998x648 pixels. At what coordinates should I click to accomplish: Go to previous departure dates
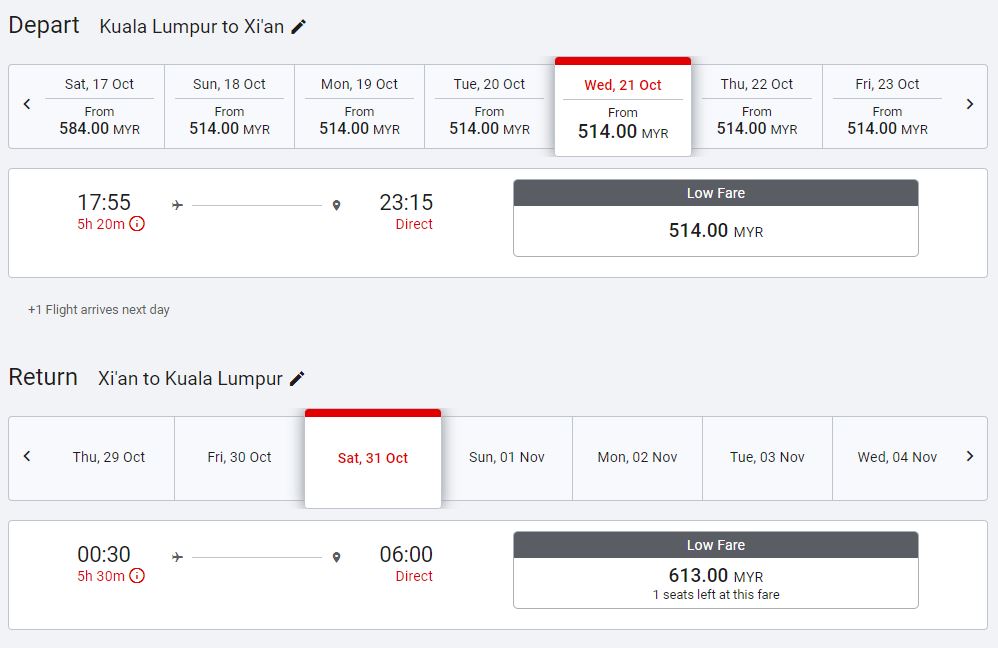pos(27,104)
